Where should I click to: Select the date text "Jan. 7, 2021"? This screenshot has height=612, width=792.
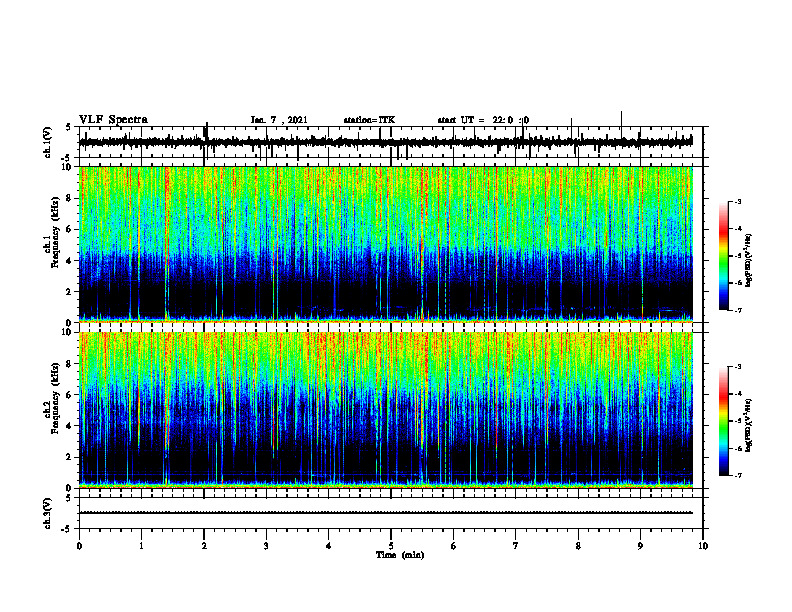click(x=279, y=120)
